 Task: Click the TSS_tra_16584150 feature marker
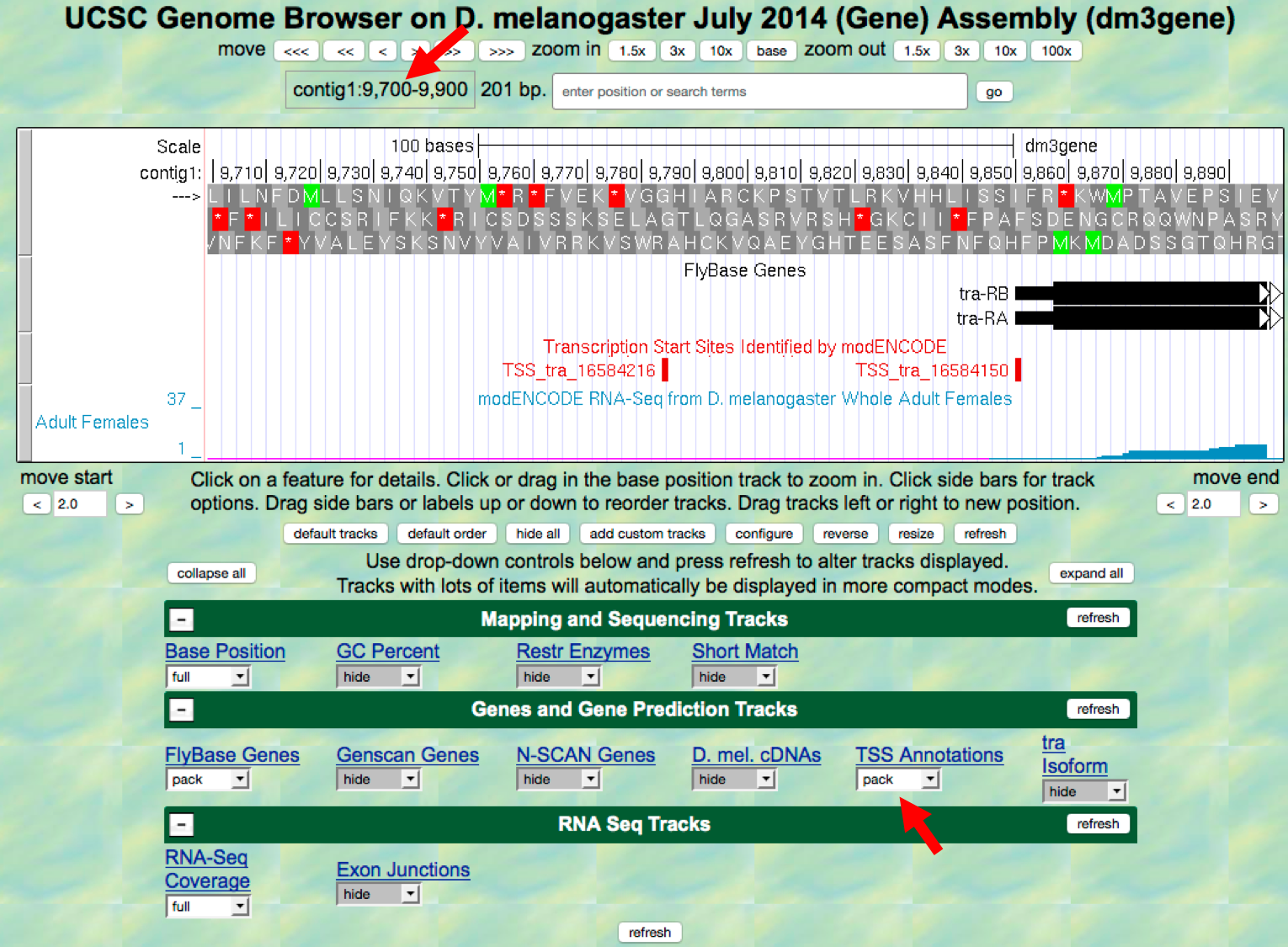[x=1018, y=370]
